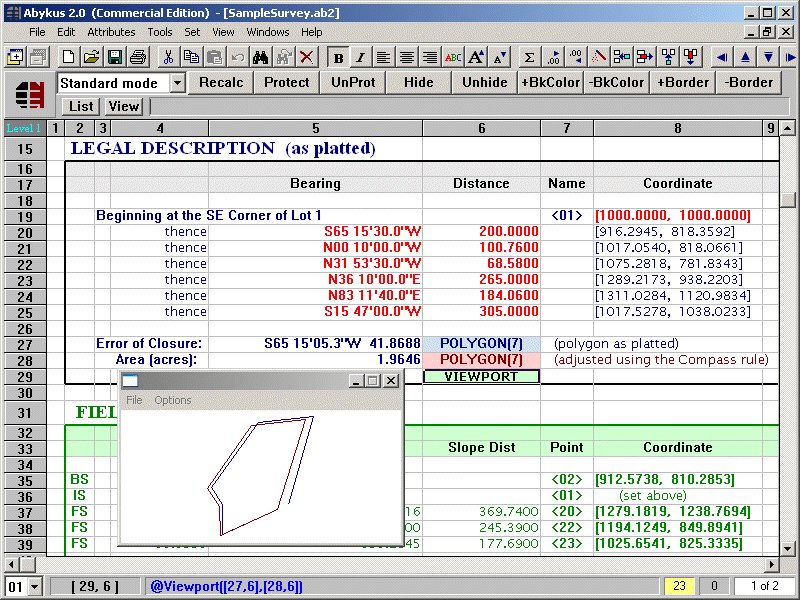Select column header 5

(x=315, y=128)
